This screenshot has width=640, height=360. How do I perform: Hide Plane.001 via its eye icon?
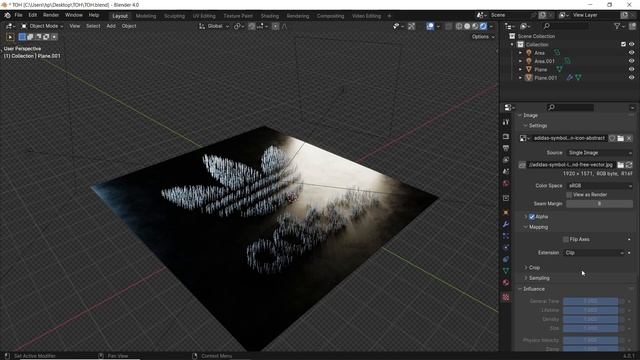pyautogui.click(x=631, y=78)
